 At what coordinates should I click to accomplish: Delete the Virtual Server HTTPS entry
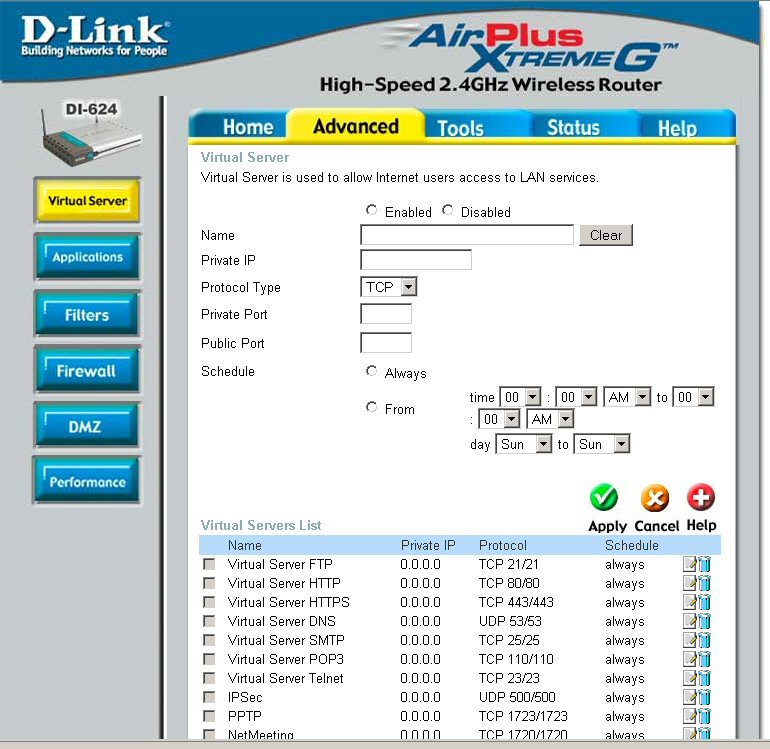[704, 602]
